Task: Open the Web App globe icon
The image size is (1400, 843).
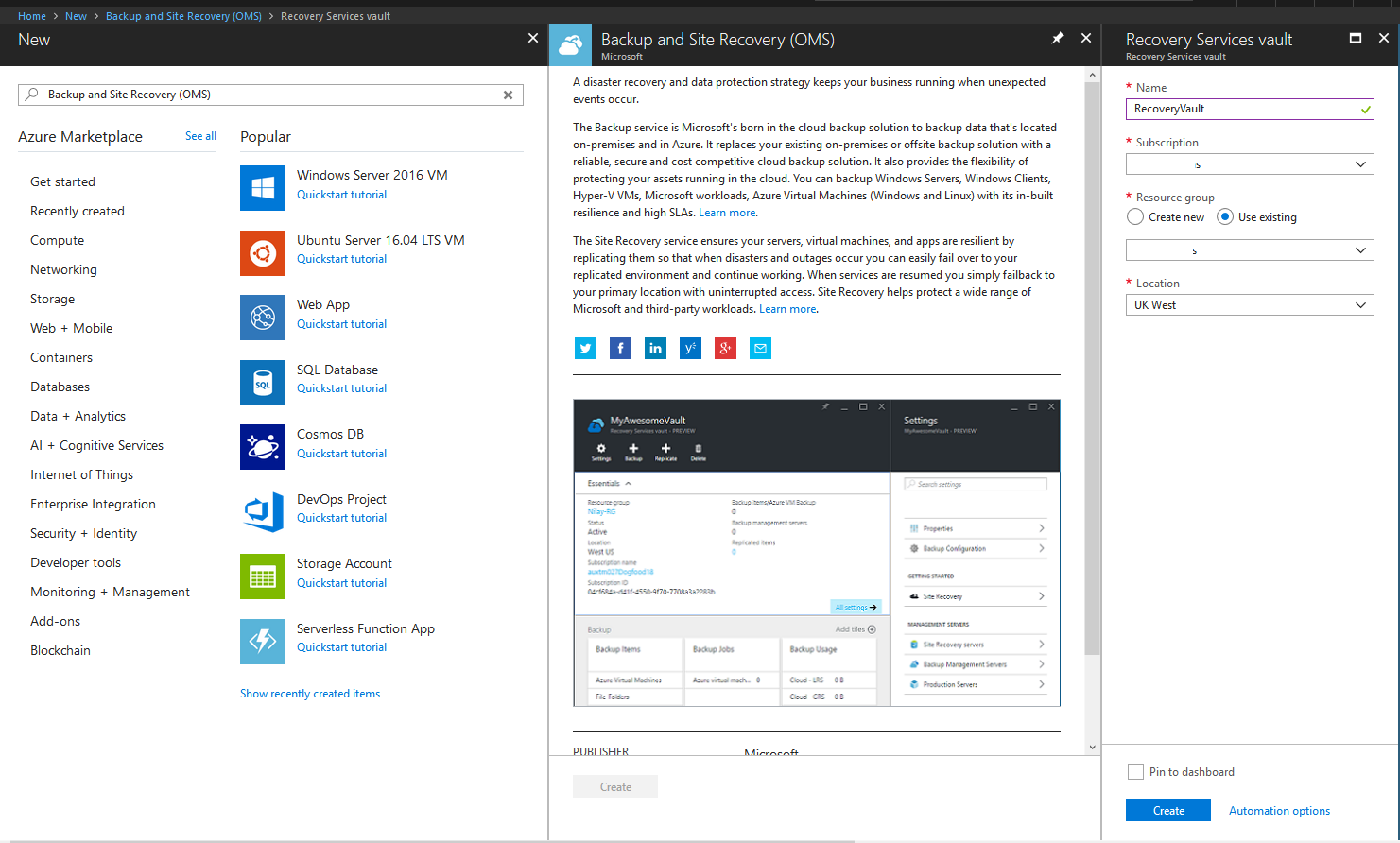Action: [x=263, y=318]
